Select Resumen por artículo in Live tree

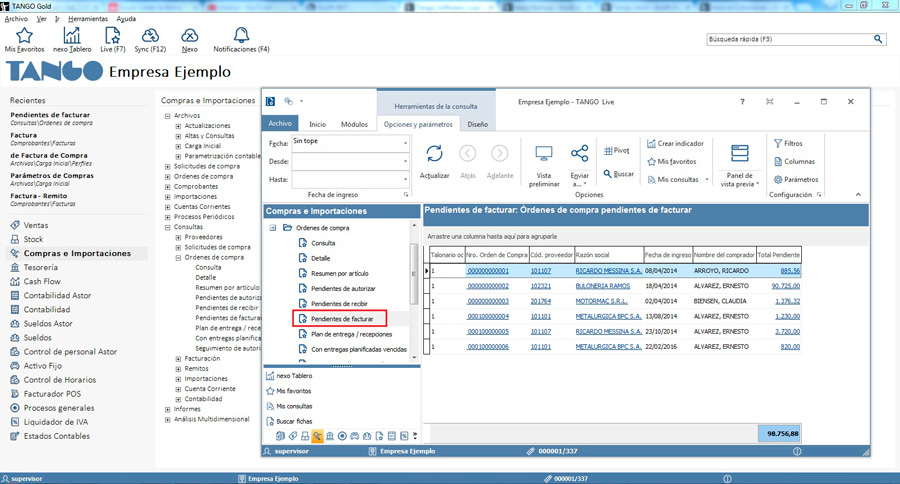tap(339, 273)
